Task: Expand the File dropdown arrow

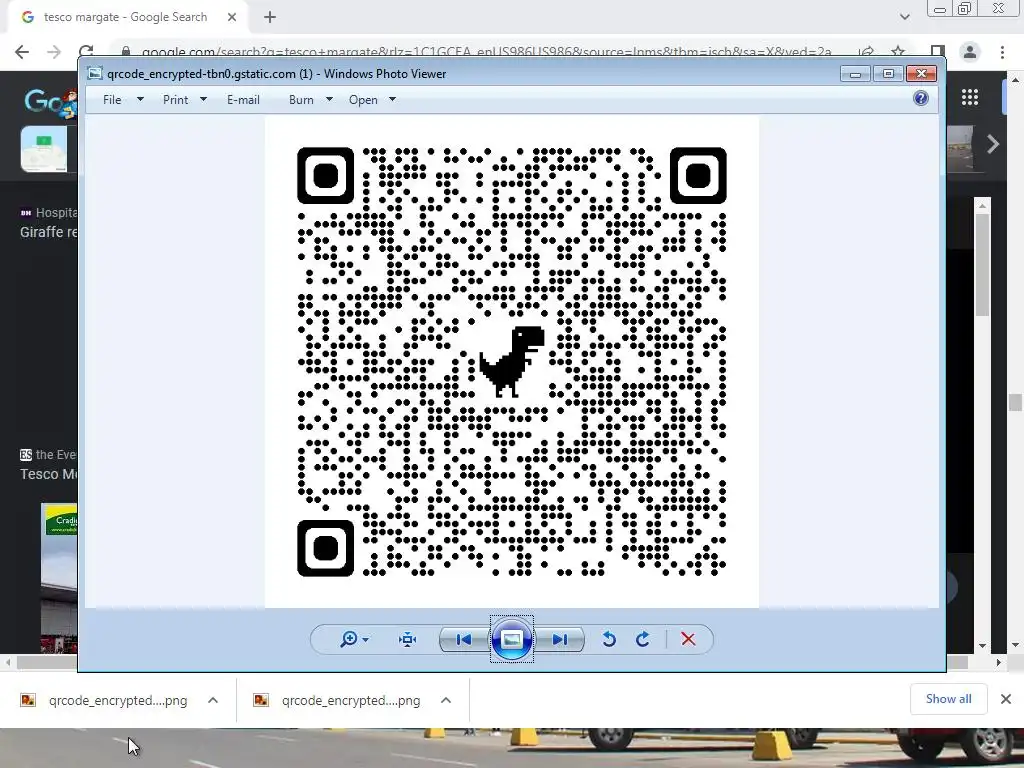Action: [140, 99]
